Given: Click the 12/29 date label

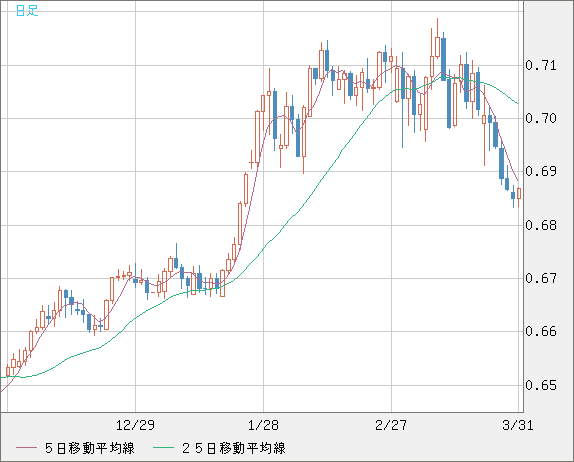Looking at the screenshot, I should pos(135,425).
